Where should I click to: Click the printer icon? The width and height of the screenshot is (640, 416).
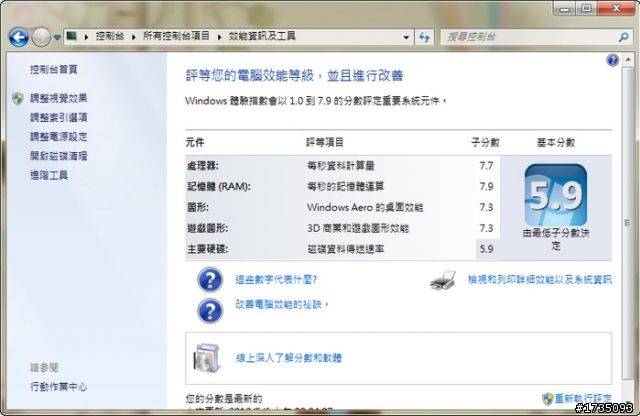(443, 280)
